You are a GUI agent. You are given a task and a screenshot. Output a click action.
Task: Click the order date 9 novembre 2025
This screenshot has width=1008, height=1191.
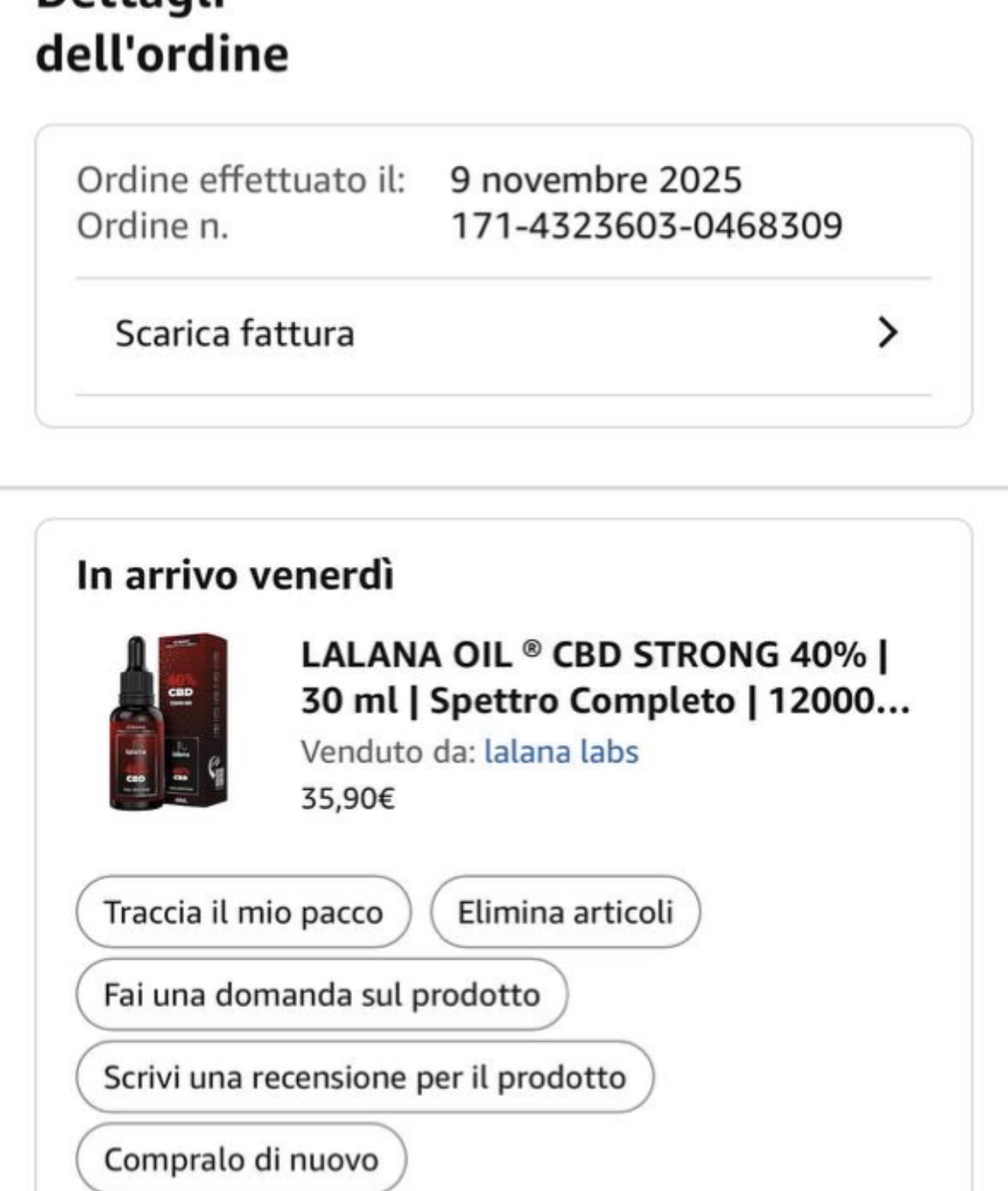point(596,180)
